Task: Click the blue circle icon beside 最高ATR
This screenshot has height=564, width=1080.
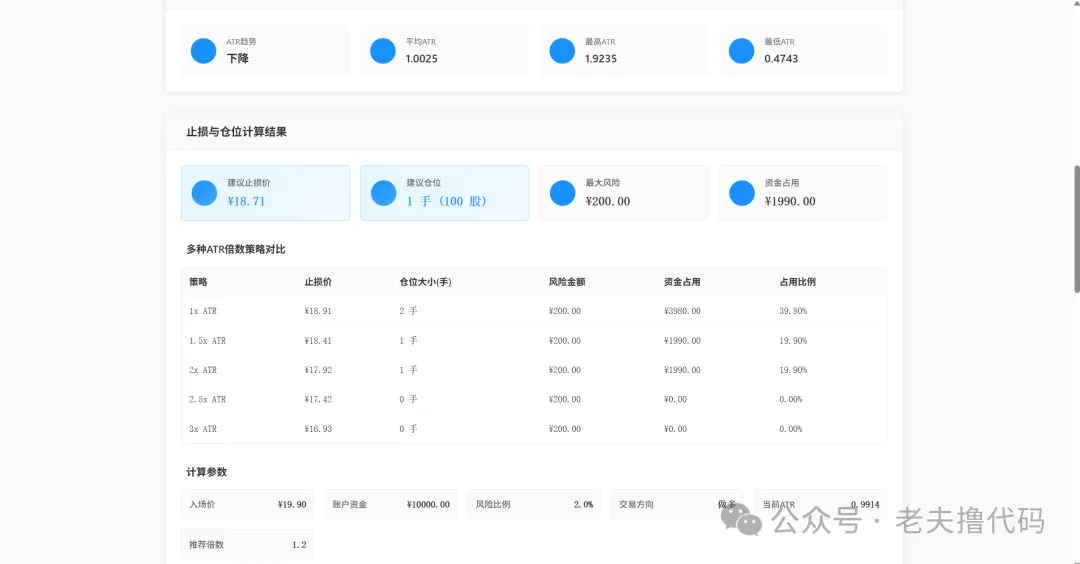Action: click(x=562, y=51)
